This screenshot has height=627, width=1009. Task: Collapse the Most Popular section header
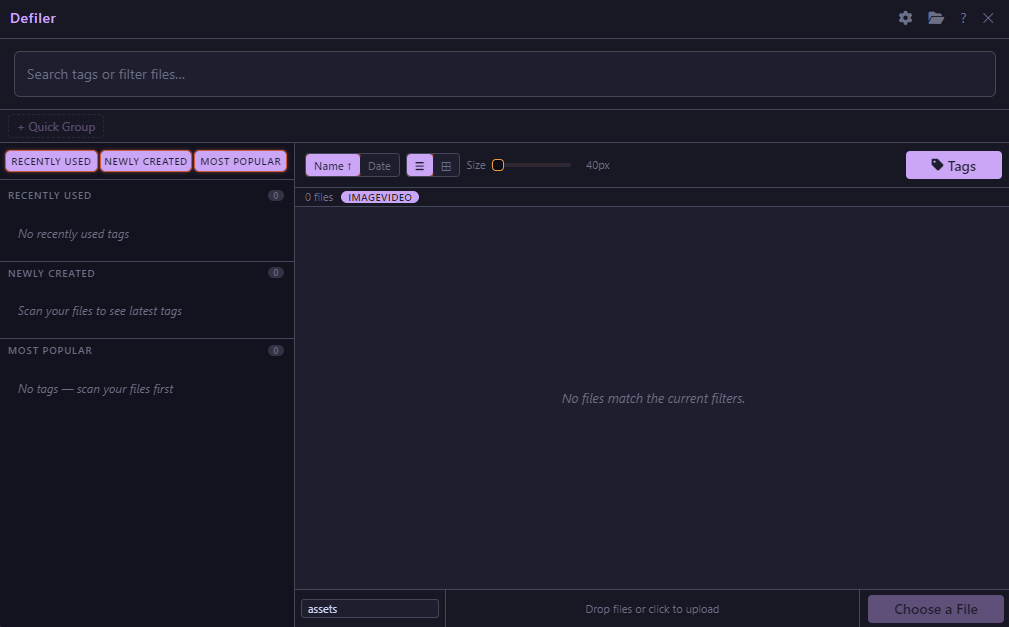[x=50, y=351]
